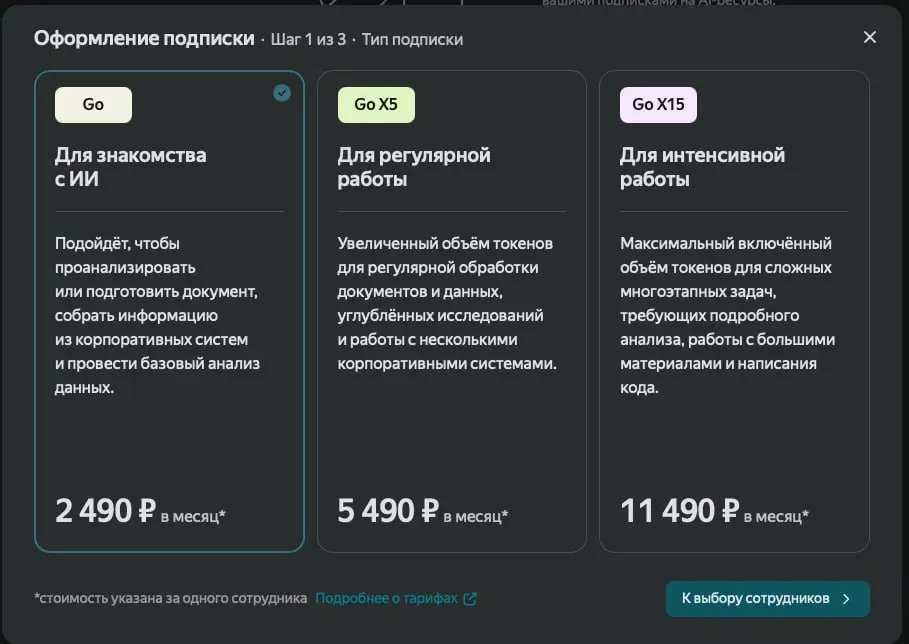Viewport: 909px width, 644px height.
Task: Click the external link icon next to tariffs
Action: click(470, 599)
